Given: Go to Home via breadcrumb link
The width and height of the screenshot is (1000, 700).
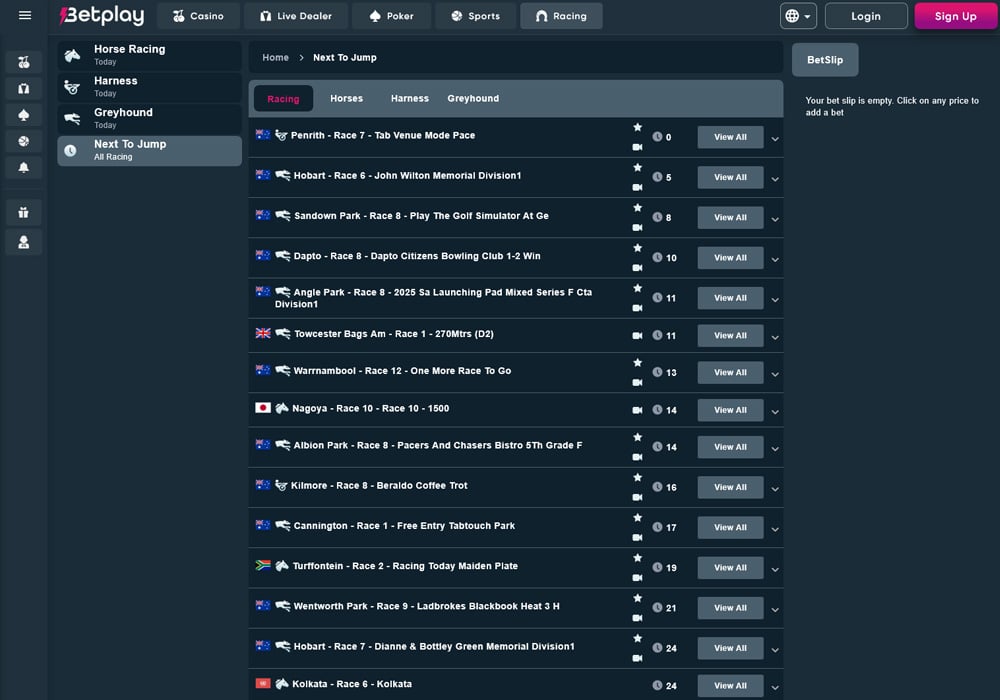Looking at the screenshot, I should click(275, 58).
